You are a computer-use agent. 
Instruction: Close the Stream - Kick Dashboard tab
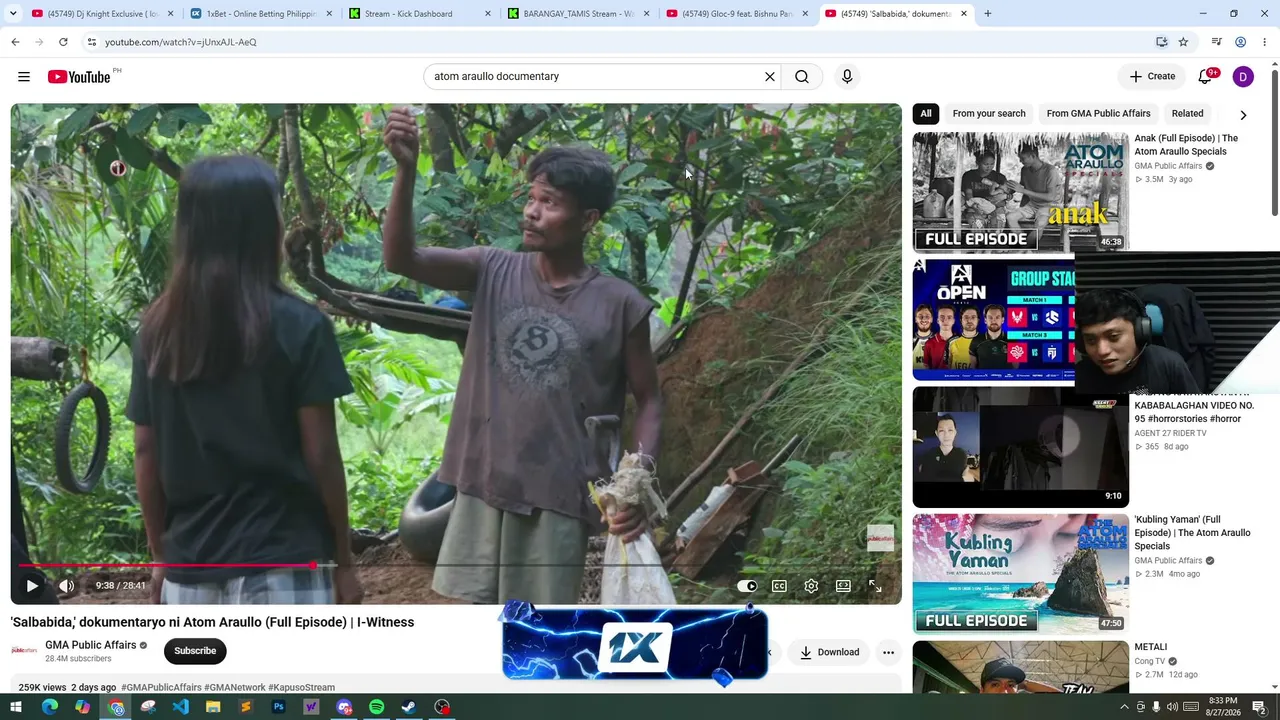click(488, 14)
